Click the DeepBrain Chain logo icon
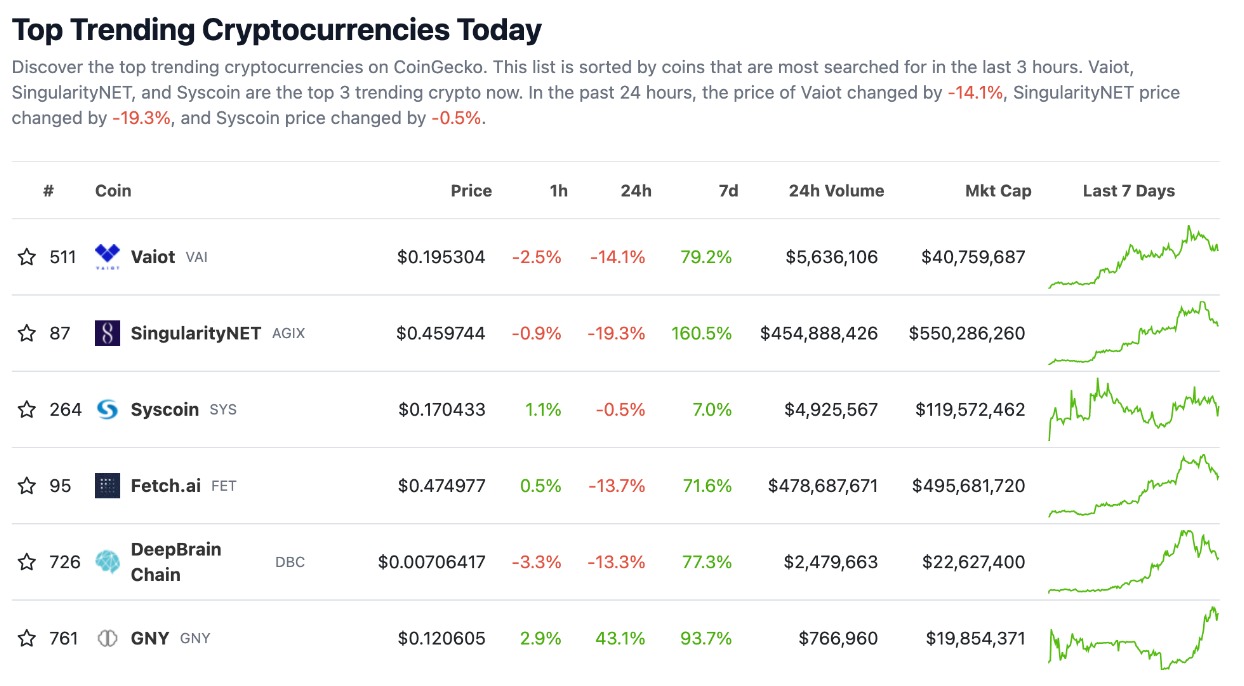 pos(107,562)
